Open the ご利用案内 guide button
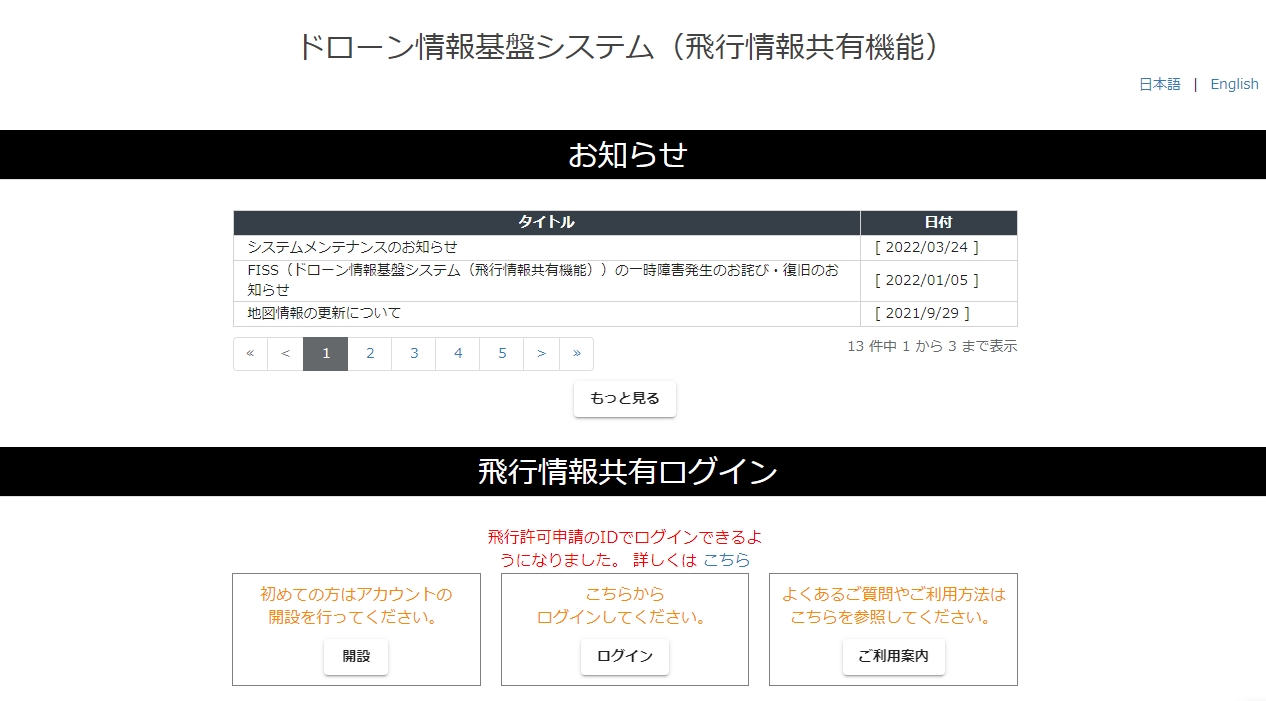1266x701 pixels. coord(893,657)
